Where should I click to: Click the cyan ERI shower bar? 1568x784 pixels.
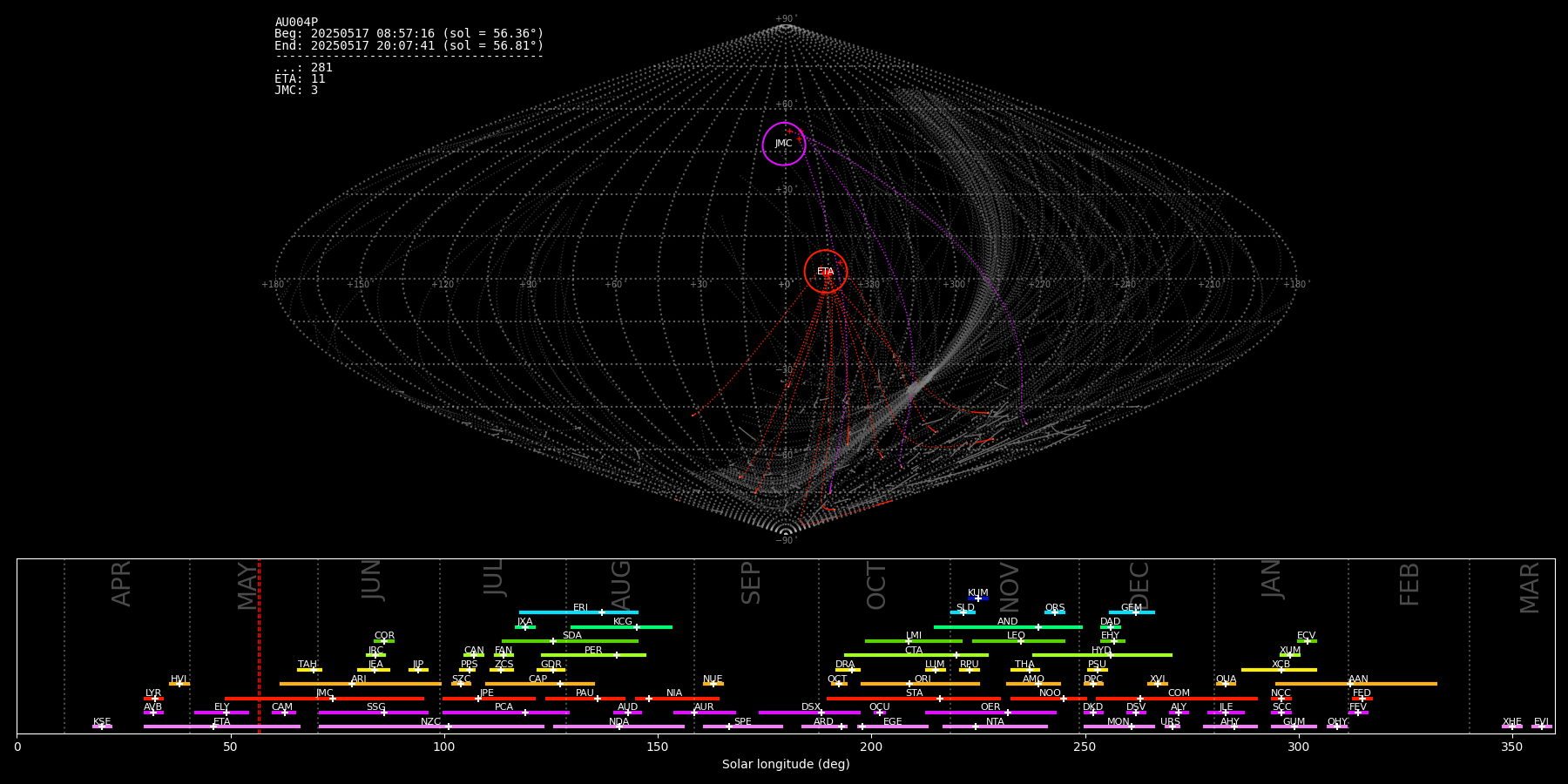point(578,612)
